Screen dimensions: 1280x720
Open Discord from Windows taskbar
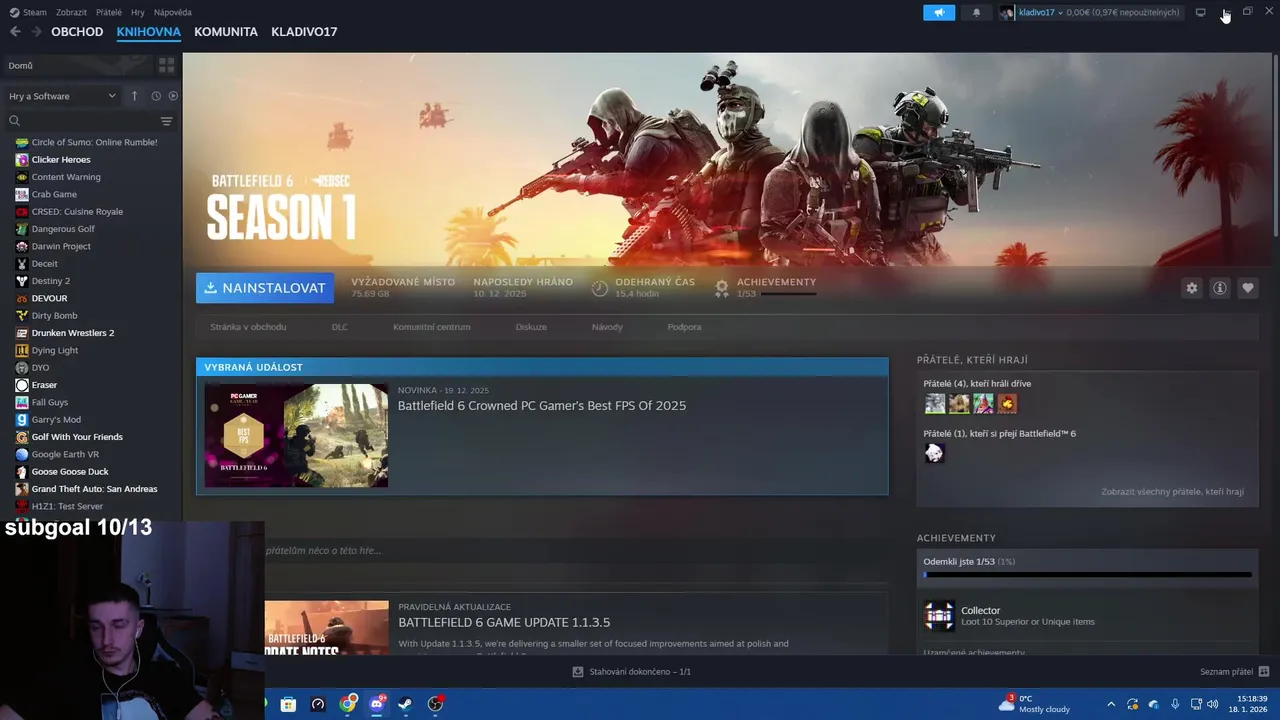[x=377, y=704]
